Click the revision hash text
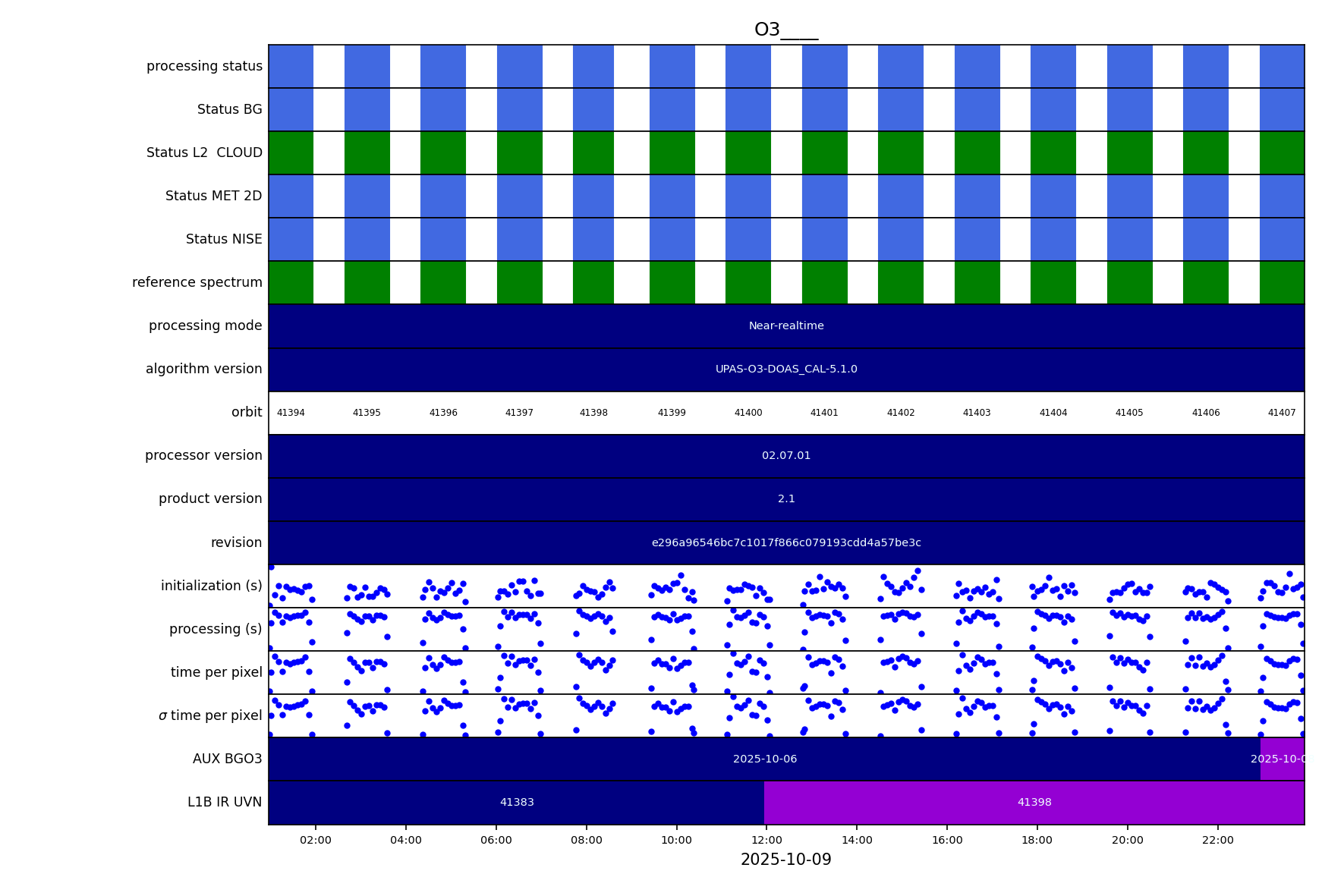Viewport: 1344px width, 896px height. point(785,543)
